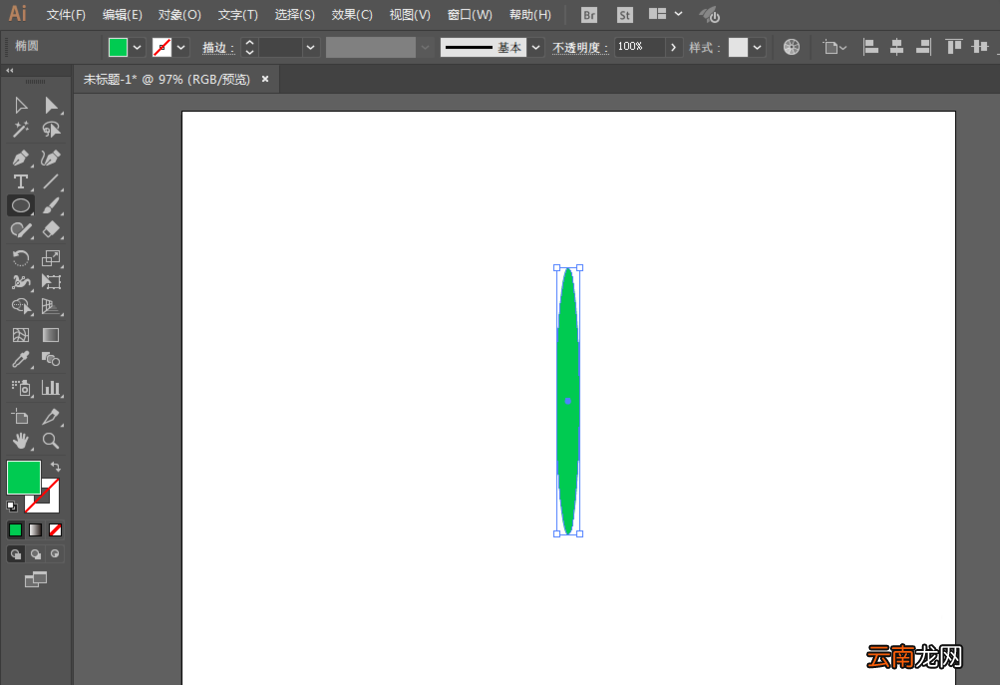Click the horizontal align left icon
The image size is (1000, 685).
pyautogui.click(x=871, y=47)
